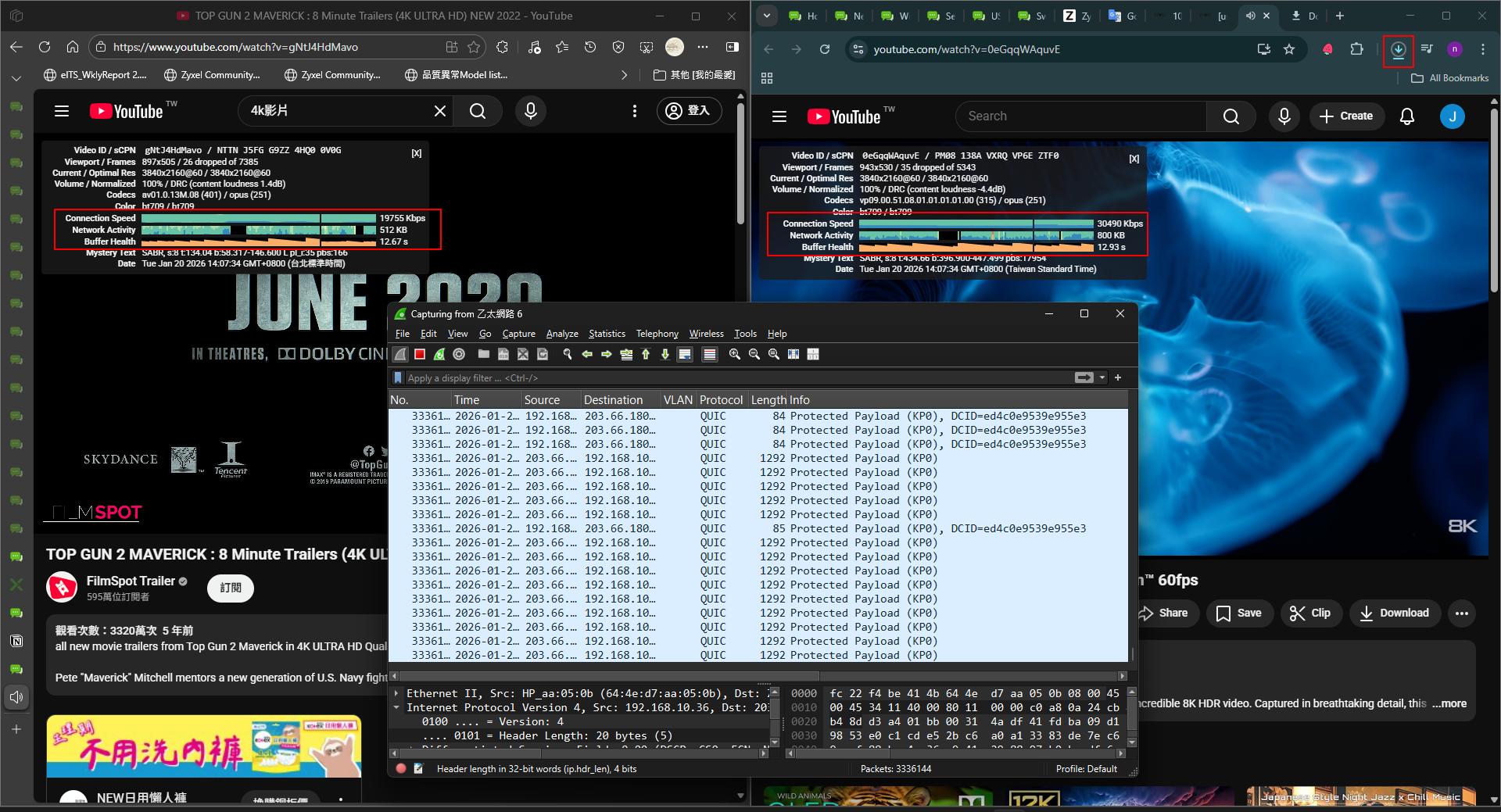Close stats-for-nerds panel in left YouTube video

click(x=417, y=153)
